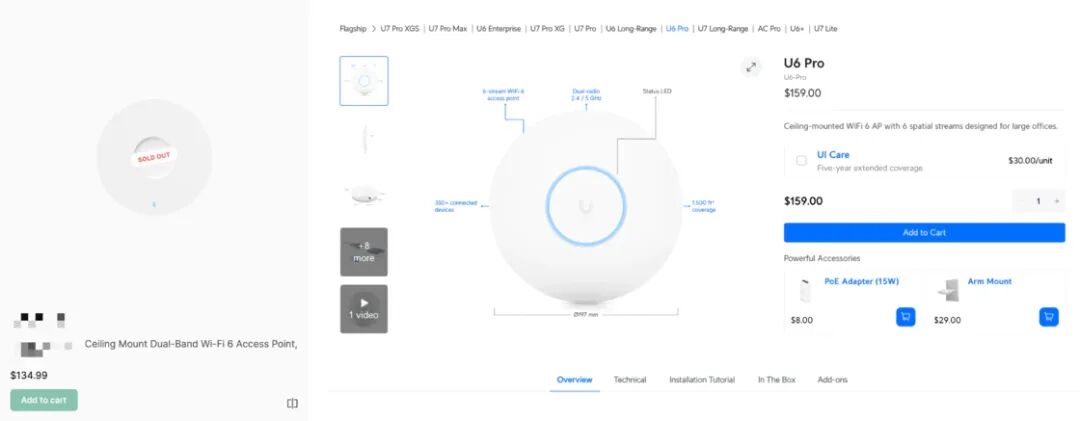This screenshot has width=1080, height=421.
Task: Click the Dual-radio 2.4 / 5 GHz label
Action: click(x=586, y=94)
